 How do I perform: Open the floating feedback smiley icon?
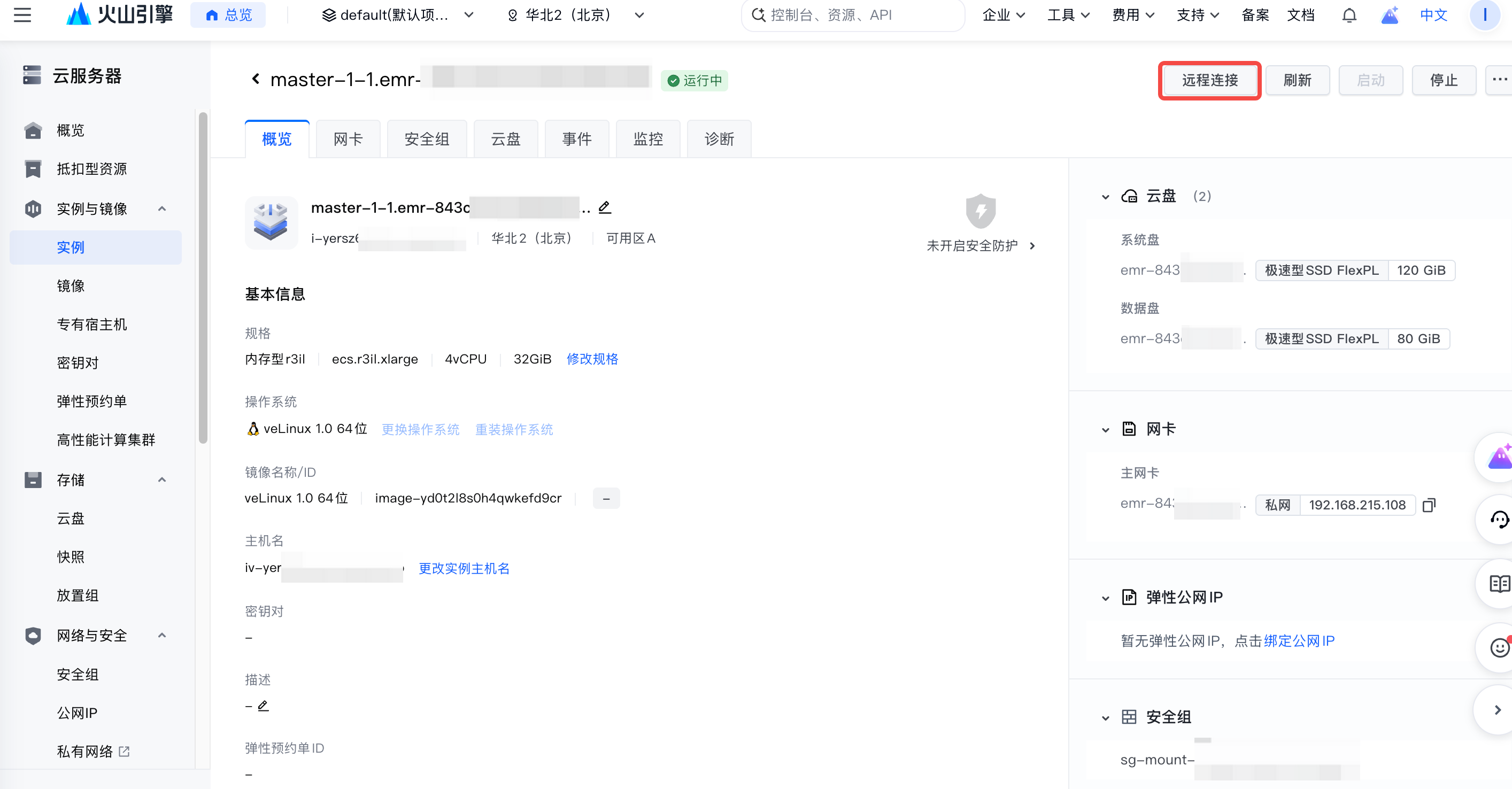(1499, 647)
